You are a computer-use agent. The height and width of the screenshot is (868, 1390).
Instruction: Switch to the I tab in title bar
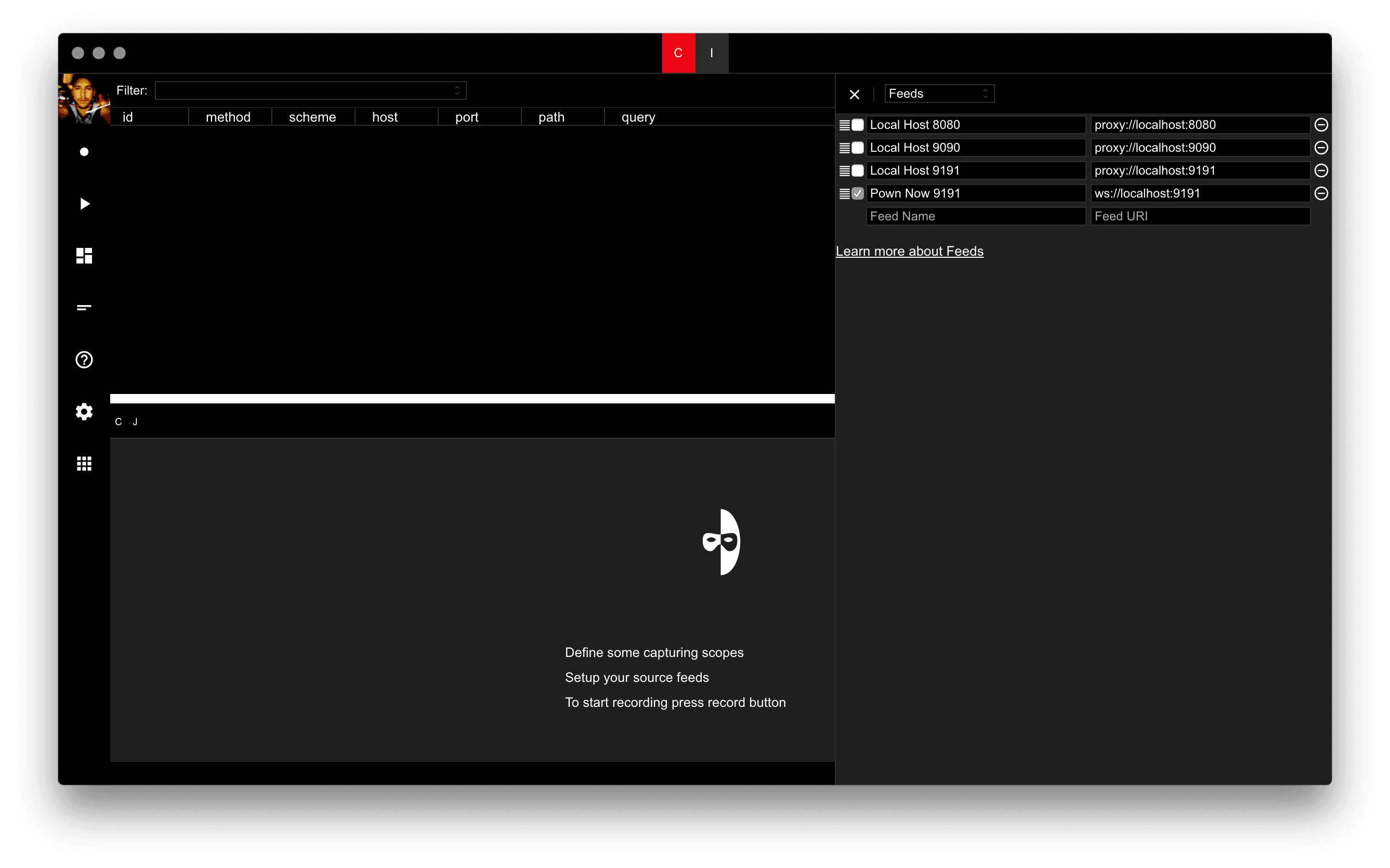tap(711, 53)
